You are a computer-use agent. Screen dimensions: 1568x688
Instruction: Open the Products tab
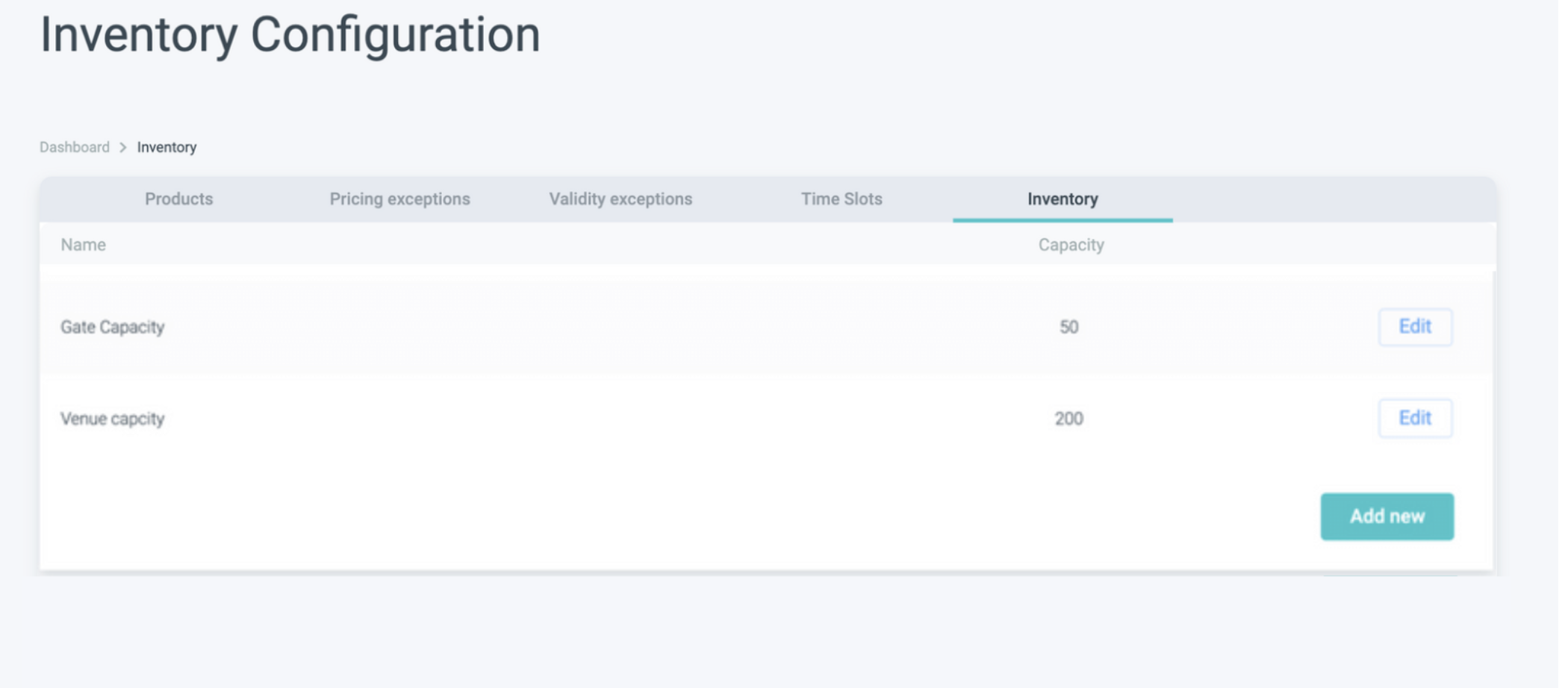click(x=178, y=199)
